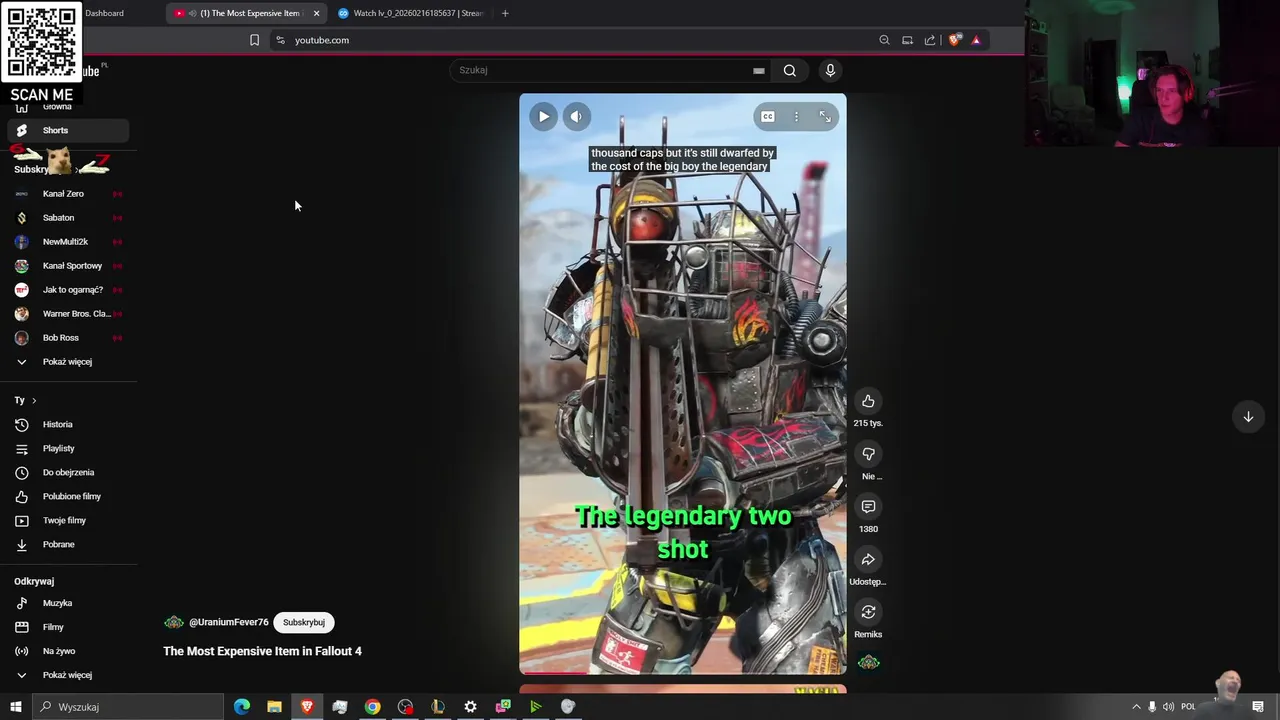
Task: Open Filmy under Odkrywaj
Action: 68,627
